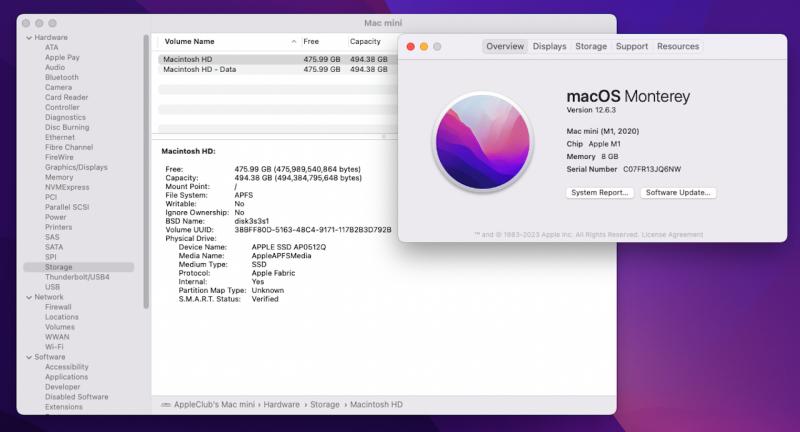Select Applications under Software
Screen dimensions: 800x432
click(x=66, y=377)
